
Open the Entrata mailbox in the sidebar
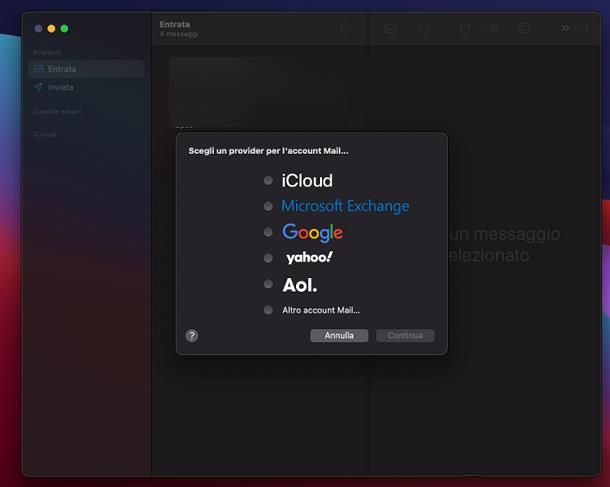pyautogui.click(x=86, y=69)
